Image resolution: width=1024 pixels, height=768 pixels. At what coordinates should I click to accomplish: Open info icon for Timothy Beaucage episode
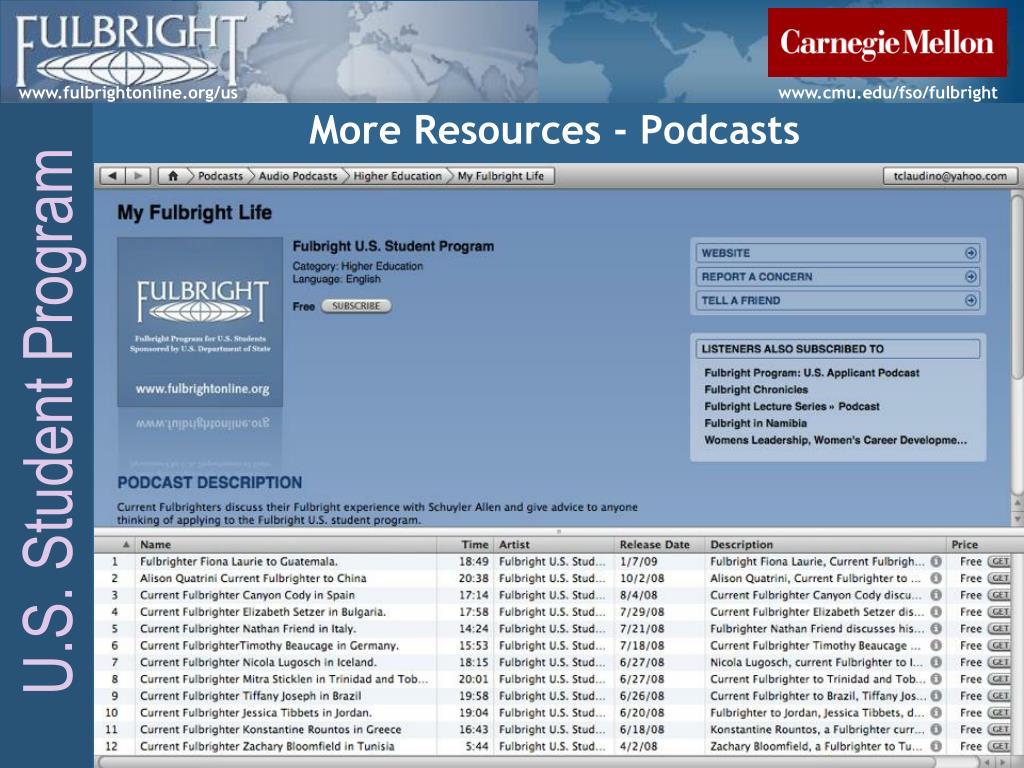point(936,645)
